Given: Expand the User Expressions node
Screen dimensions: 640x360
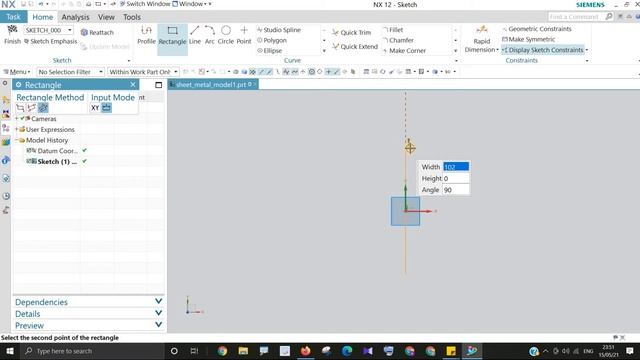Looking at the screenshot, I should coord(17,129).
